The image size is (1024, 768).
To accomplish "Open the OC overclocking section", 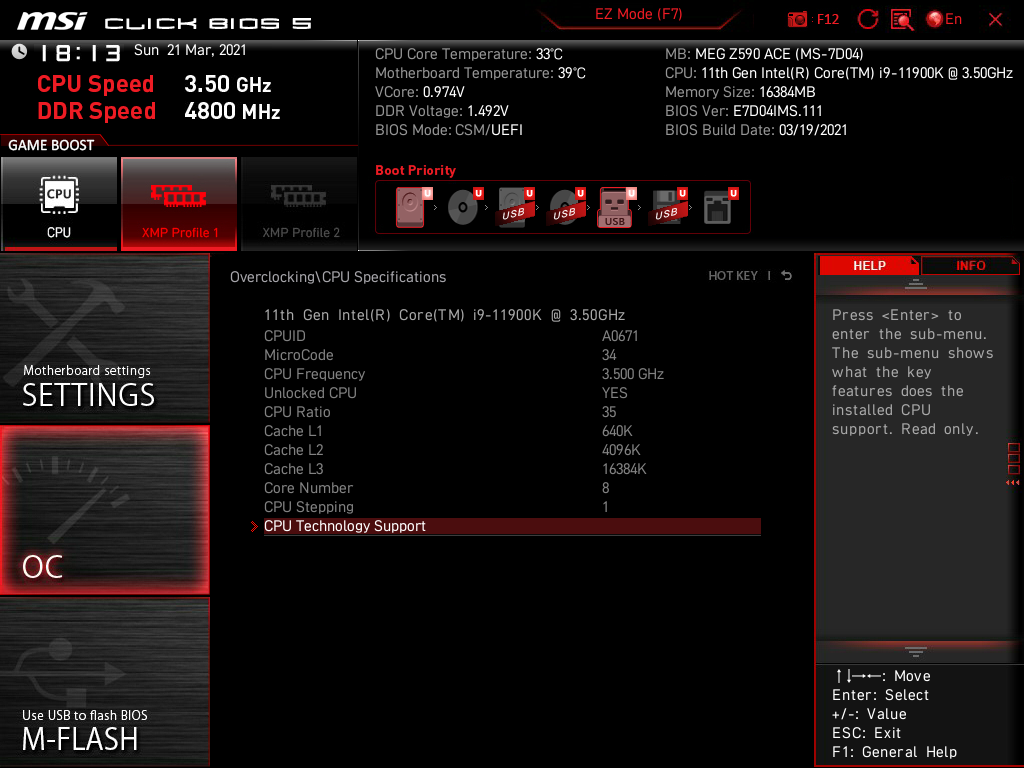I will tap(104, 511).
